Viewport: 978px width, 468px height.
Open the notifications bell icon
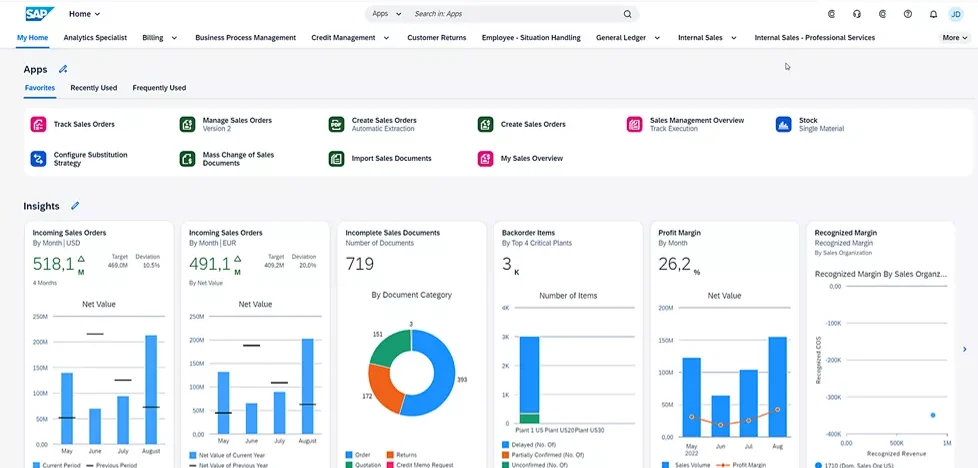933,14
